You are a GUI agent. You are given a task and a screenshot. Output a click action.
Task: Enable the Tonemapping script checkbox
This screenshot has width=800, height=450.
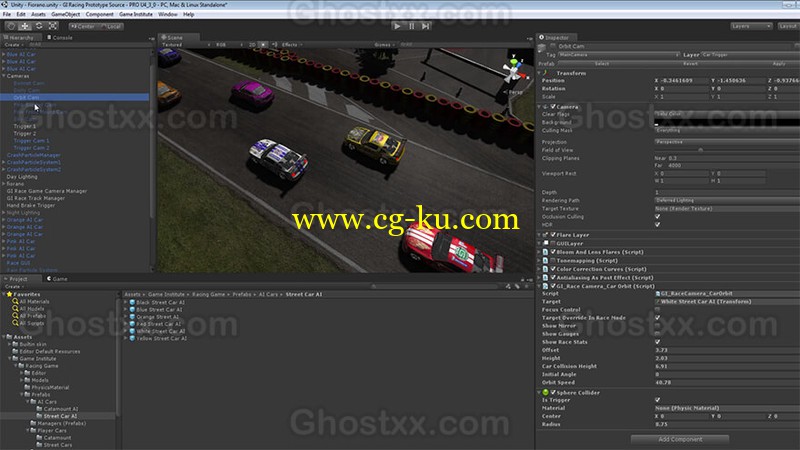tap(553, 261)
